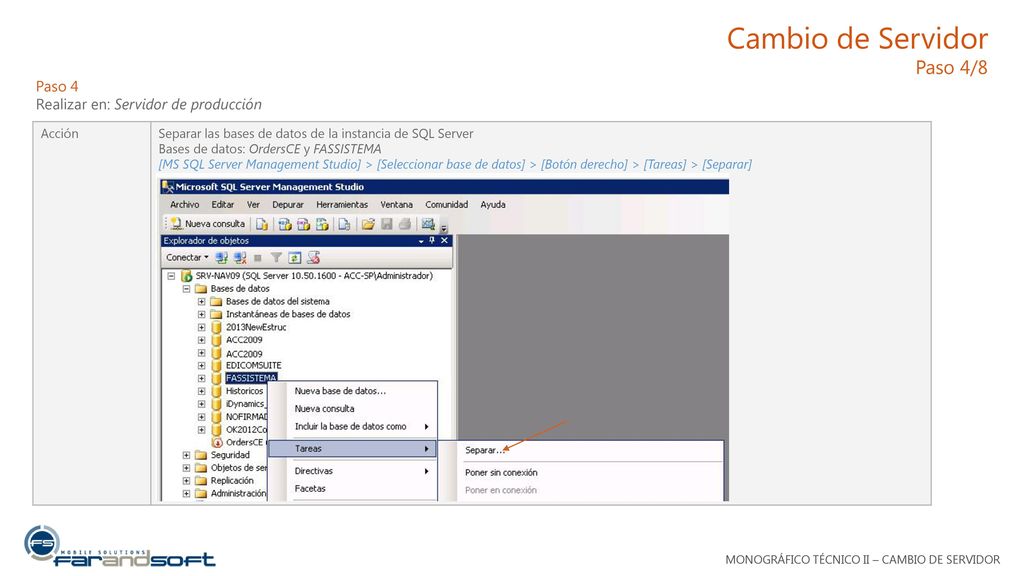1024x576 pixels.
Task: Choose Facetas in the context menu
Action: [x=353, y=488]
